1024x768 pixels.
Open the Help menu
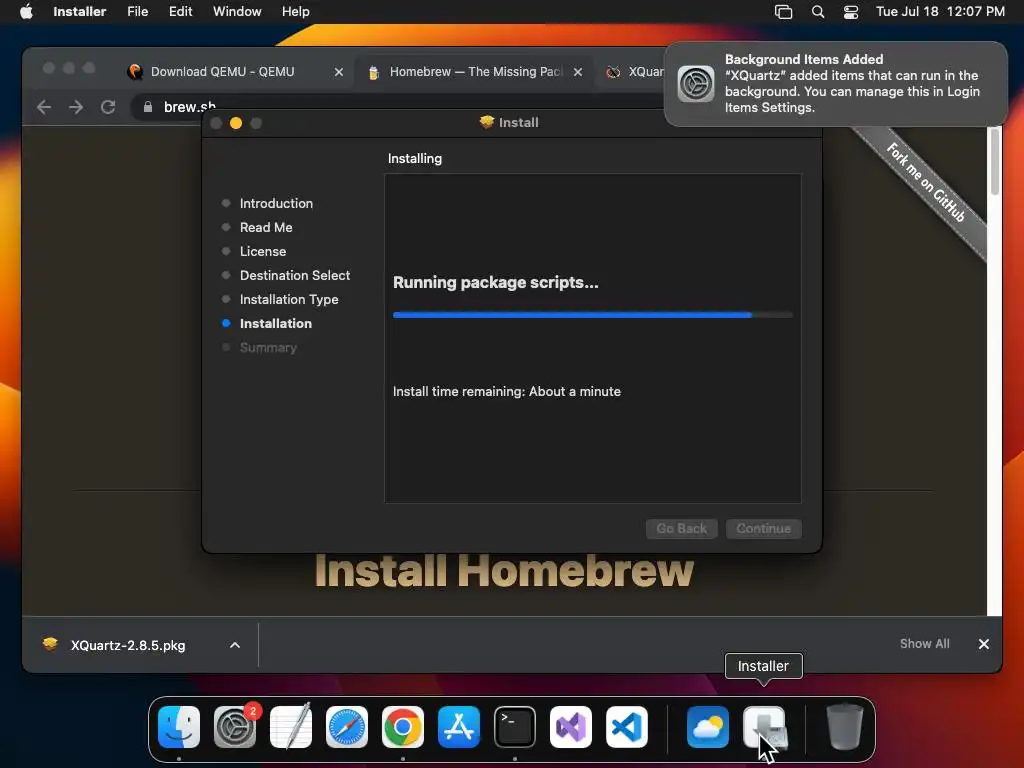(295, 12)
